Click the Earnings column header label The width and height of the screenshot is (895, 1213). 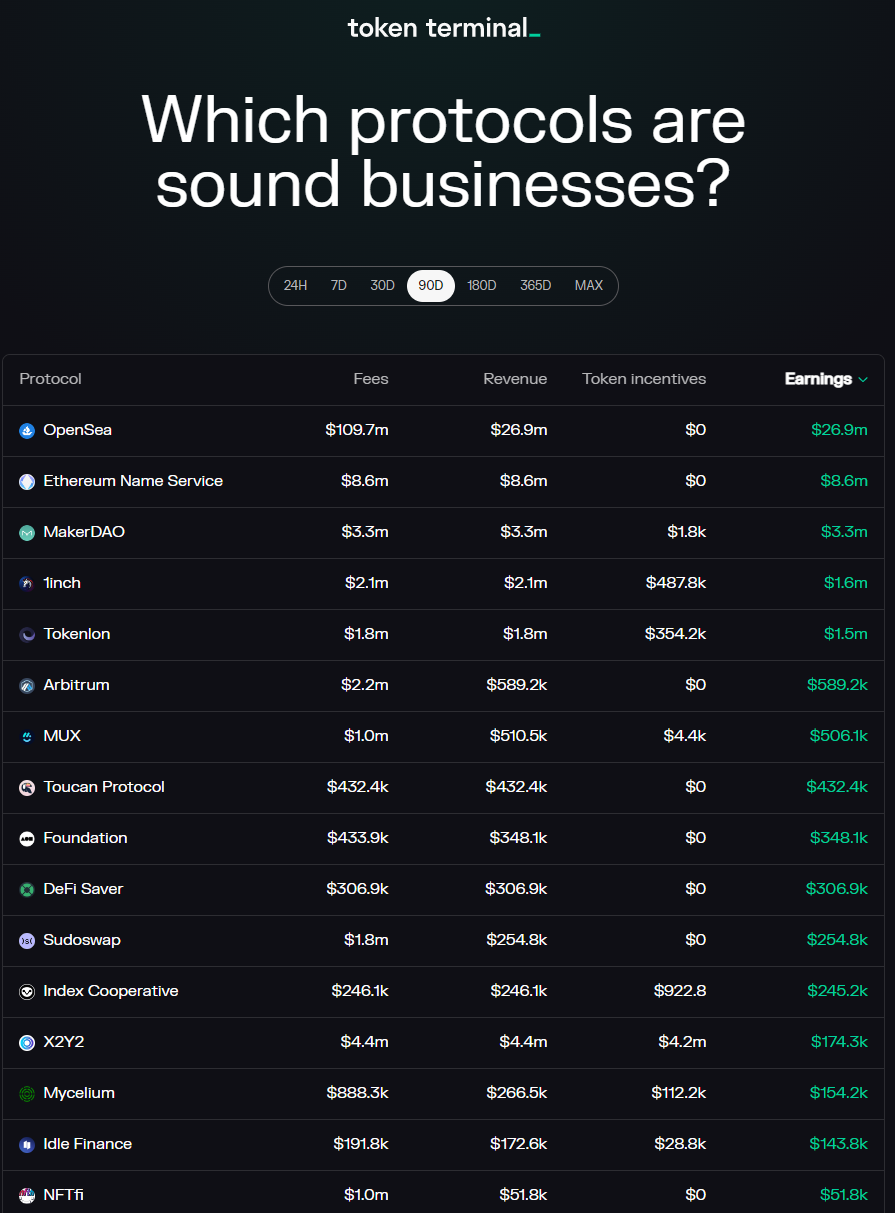[818, 379]
